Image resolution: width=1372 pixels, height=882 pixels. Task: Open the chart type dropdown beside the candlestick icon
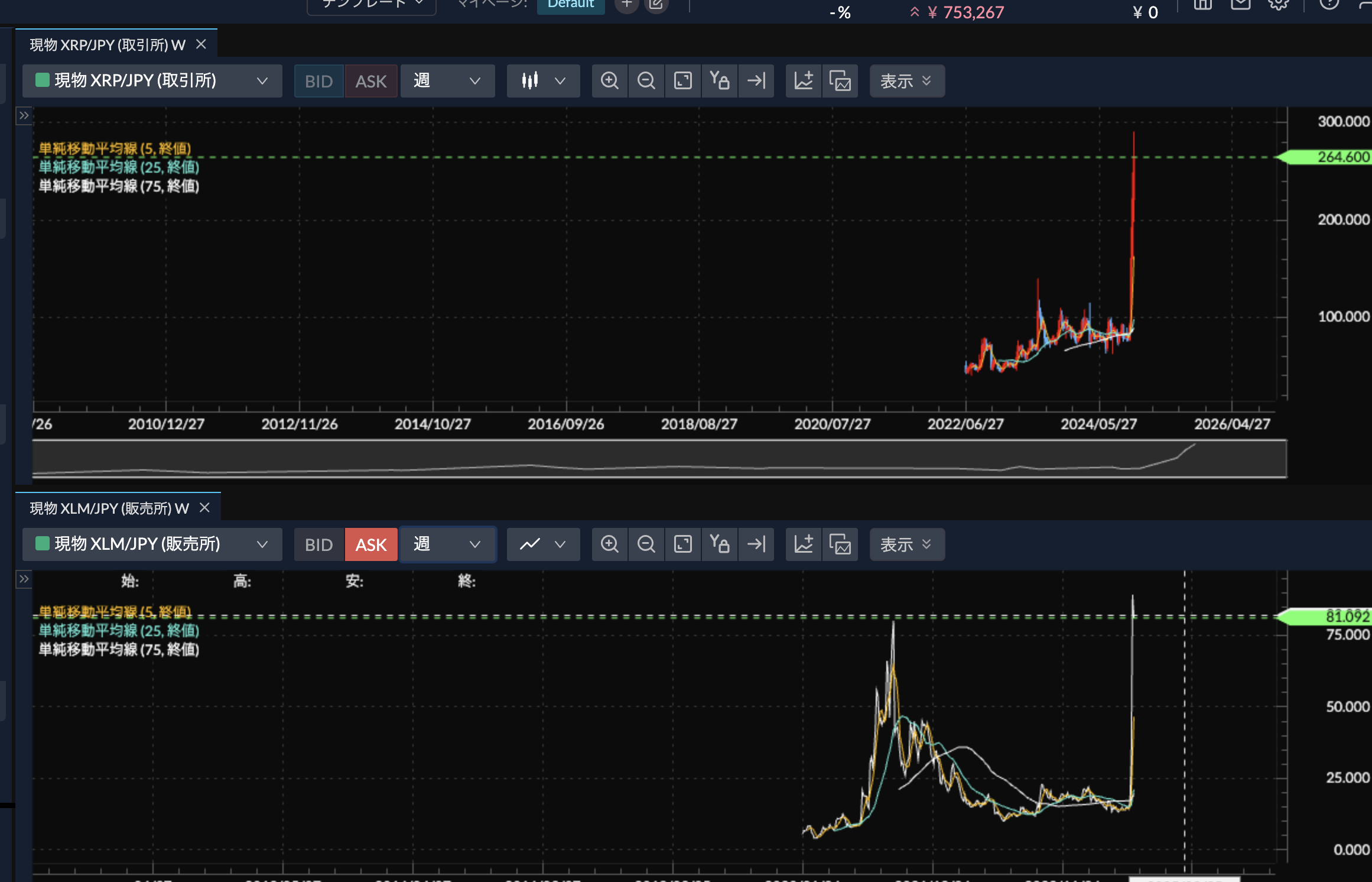tap(560, 81)
